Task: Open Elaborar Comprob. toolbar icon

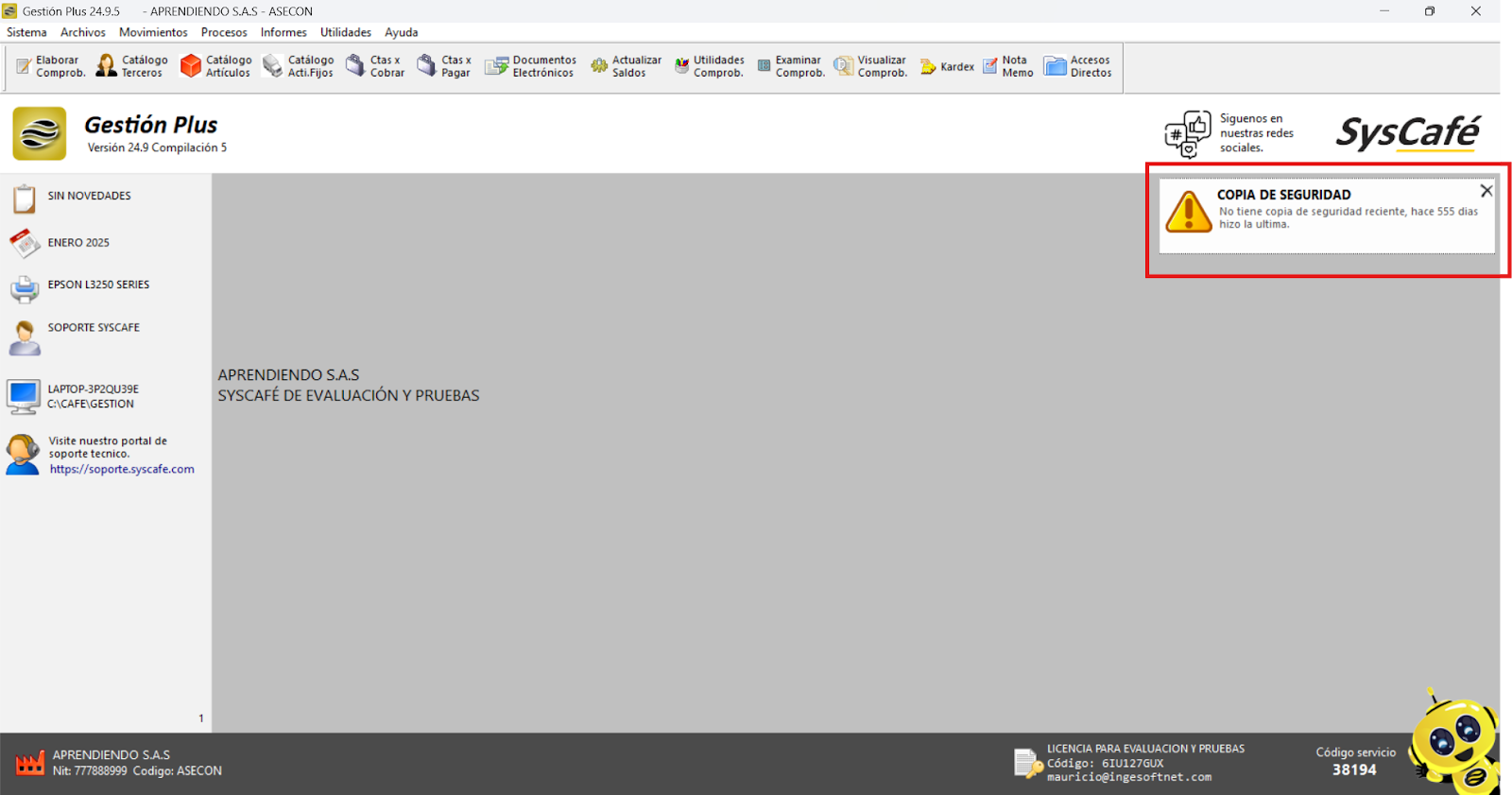Action: (50, 66)
